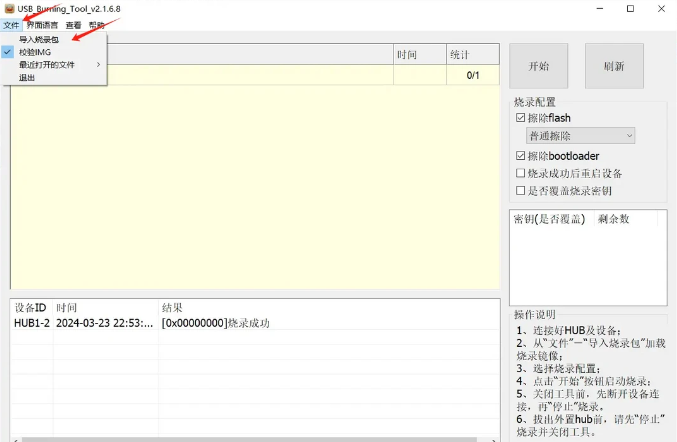Enable the 是否覆盖烧录密钥 checkbox
Screen dimensions: 677x442
[x=521, y=190]
